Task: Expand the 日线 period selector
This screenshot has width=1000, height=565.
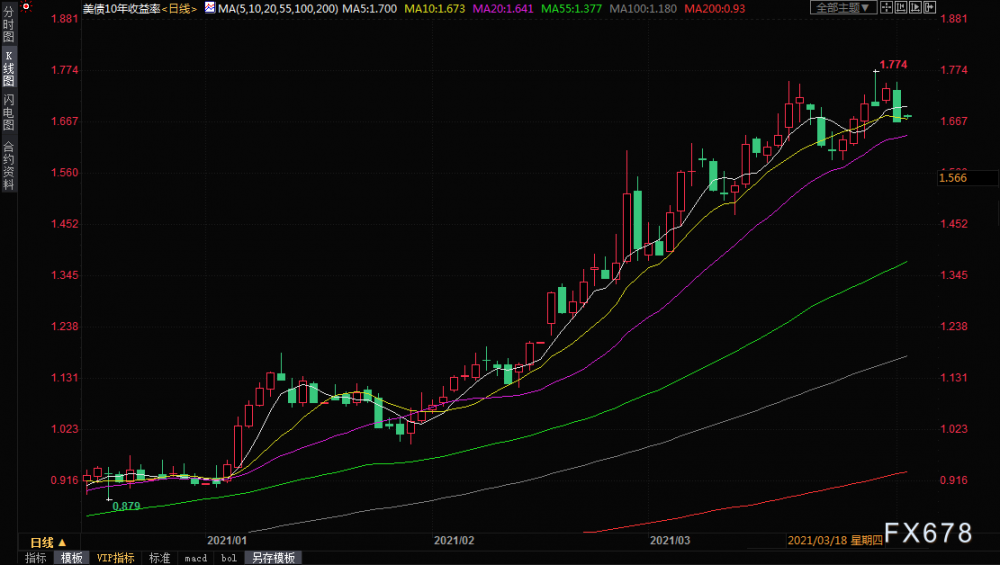Action: (x=48, y=543)
